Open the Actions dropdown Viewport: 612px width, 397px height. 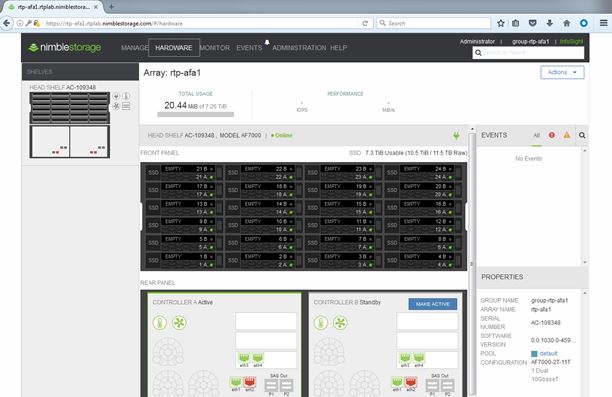coord(562,72)
